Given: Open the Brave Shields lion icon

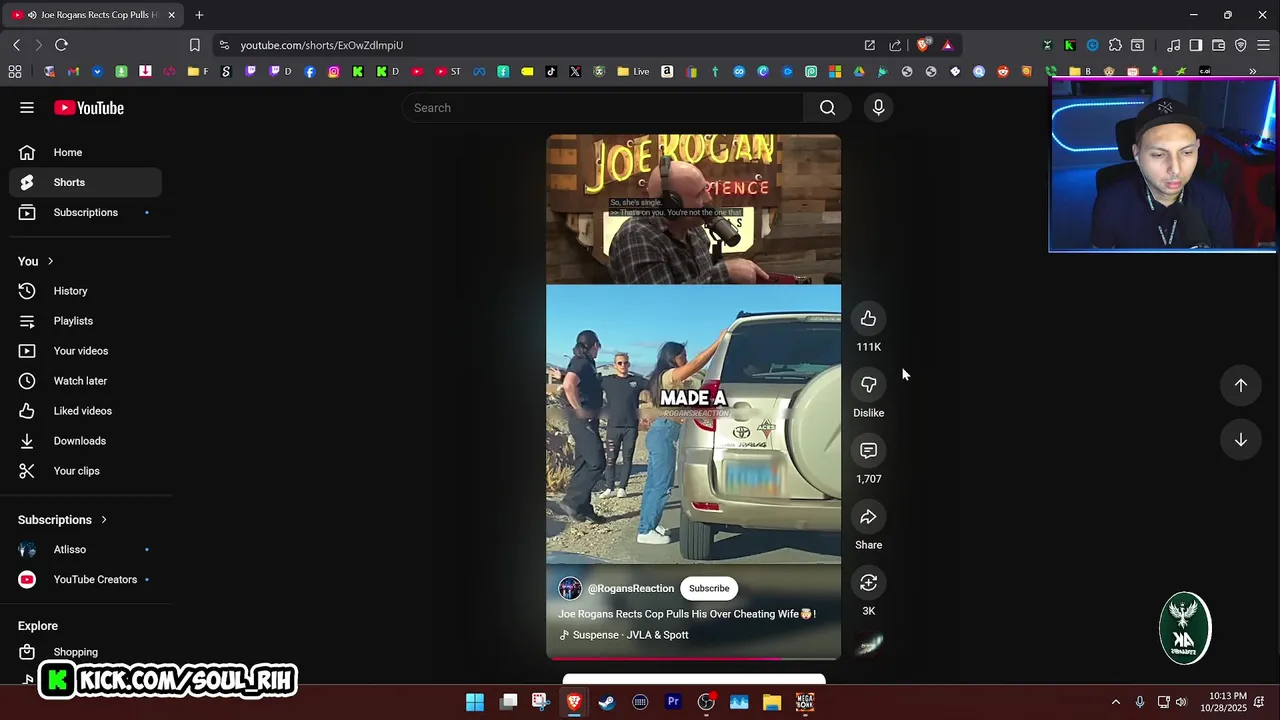Looking at the screenshot, I should click(923, 45).
